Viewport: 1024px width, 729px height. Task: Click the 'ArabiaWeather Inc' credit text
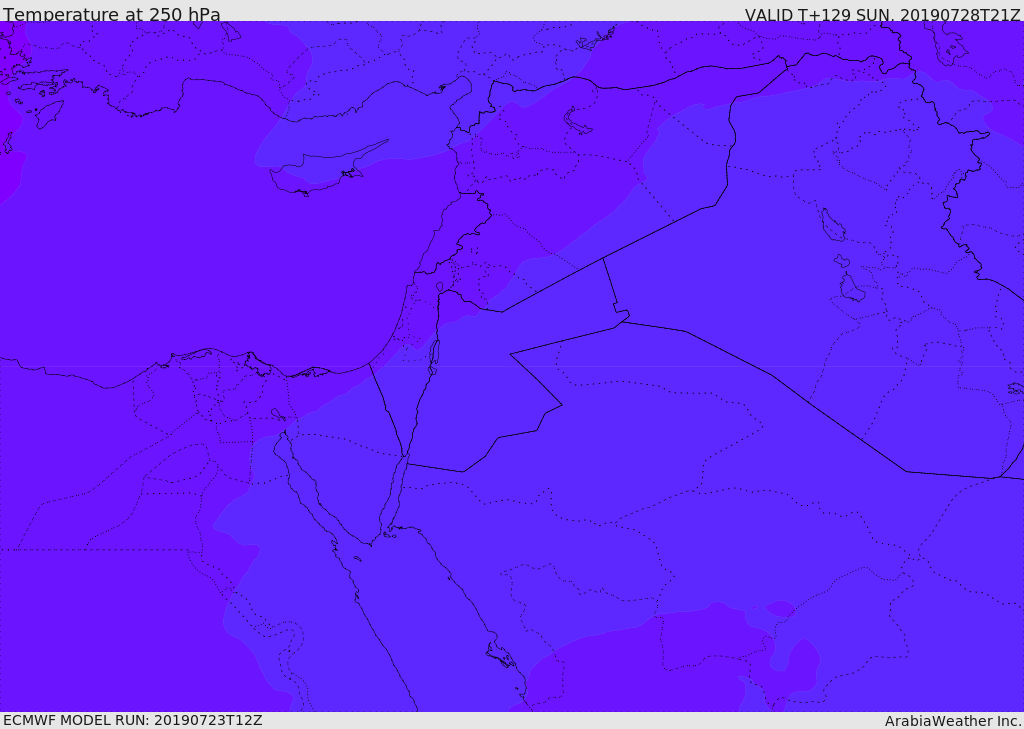pos(953,721)
